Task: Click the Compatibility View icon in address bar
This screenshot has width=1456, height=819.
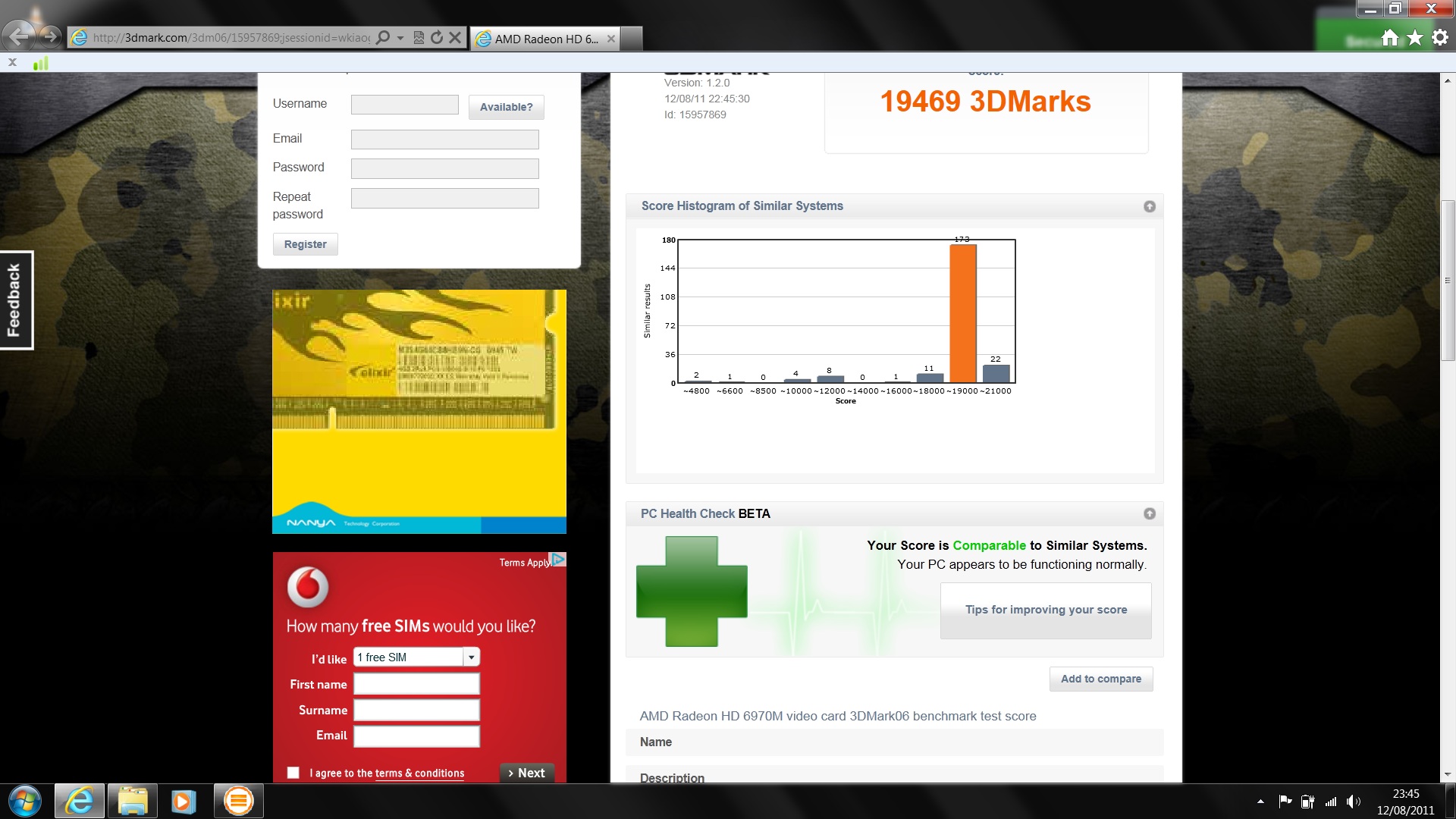Action: point(419,37)
